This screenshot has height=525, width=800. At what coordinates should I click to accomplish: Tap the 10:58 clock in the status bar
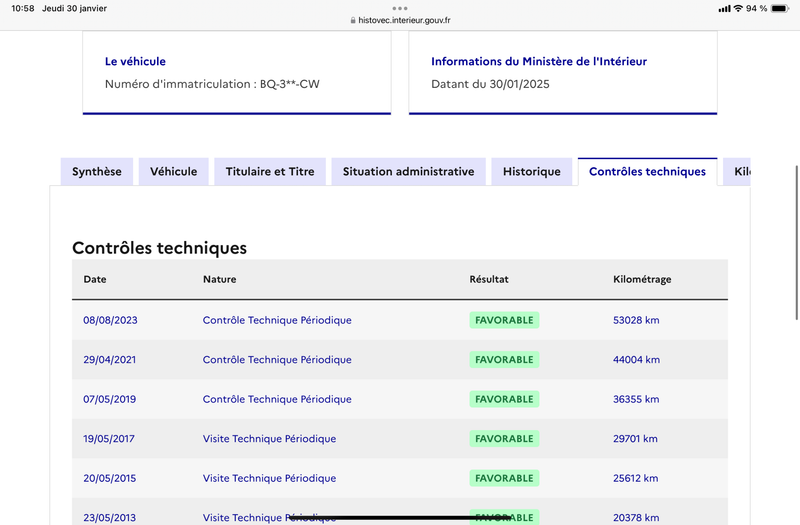[x=22, y=9]
